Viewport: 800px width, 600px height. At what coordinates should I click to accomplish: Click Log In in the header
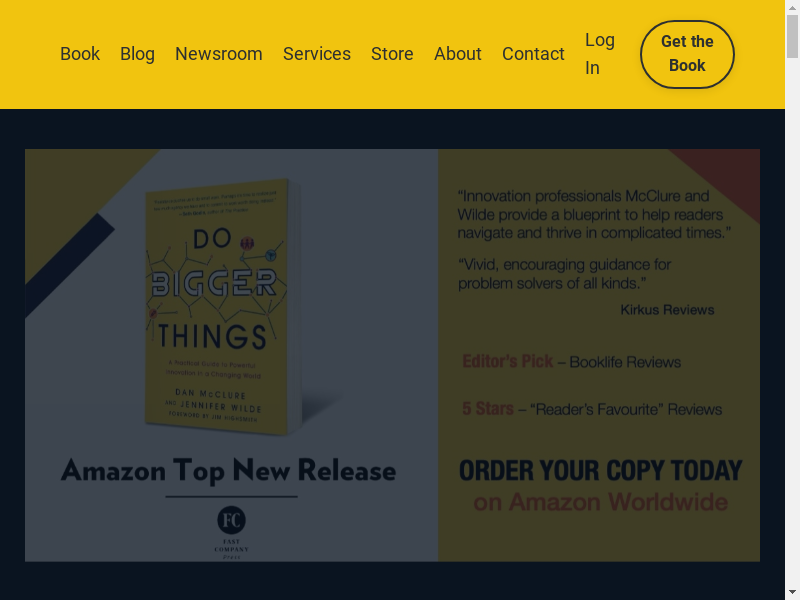click(600, 54)
